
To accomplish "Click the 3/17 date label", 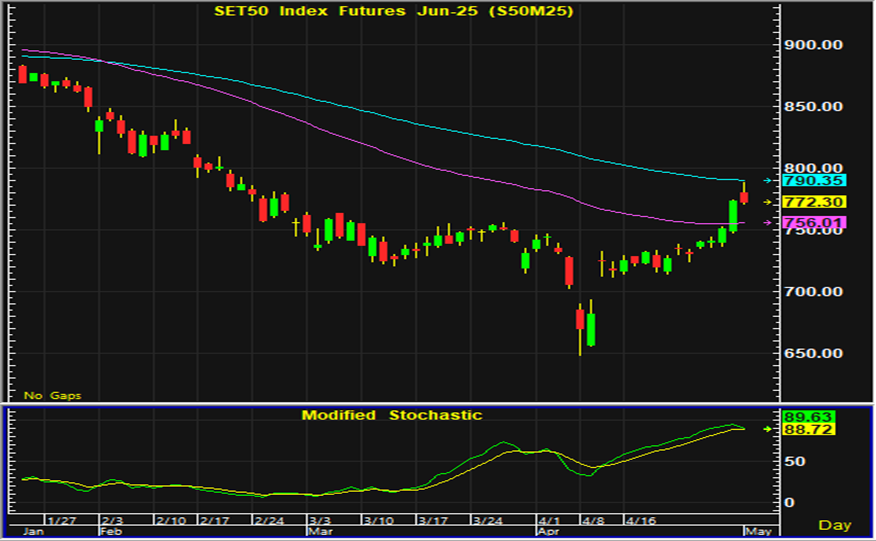I will coord(433,521).
